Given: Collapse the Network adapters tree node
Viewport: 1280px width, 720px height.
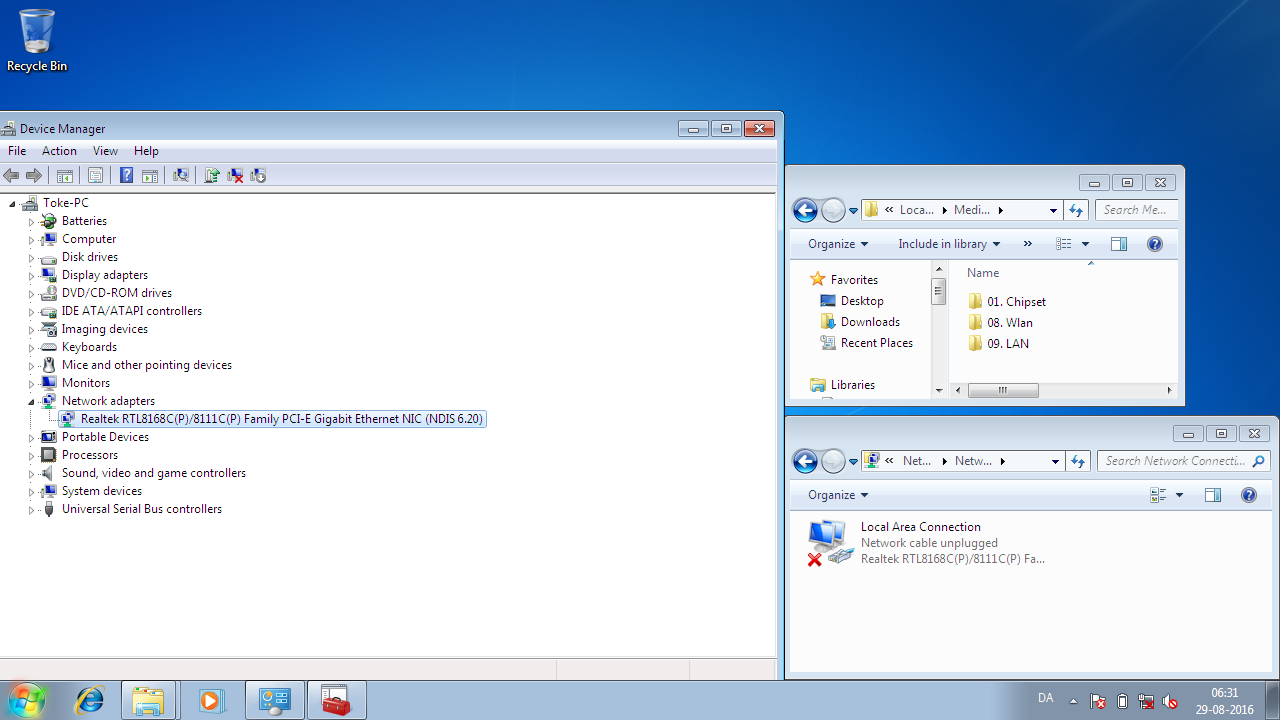Looking at the screenshot, I should [31, 401].
